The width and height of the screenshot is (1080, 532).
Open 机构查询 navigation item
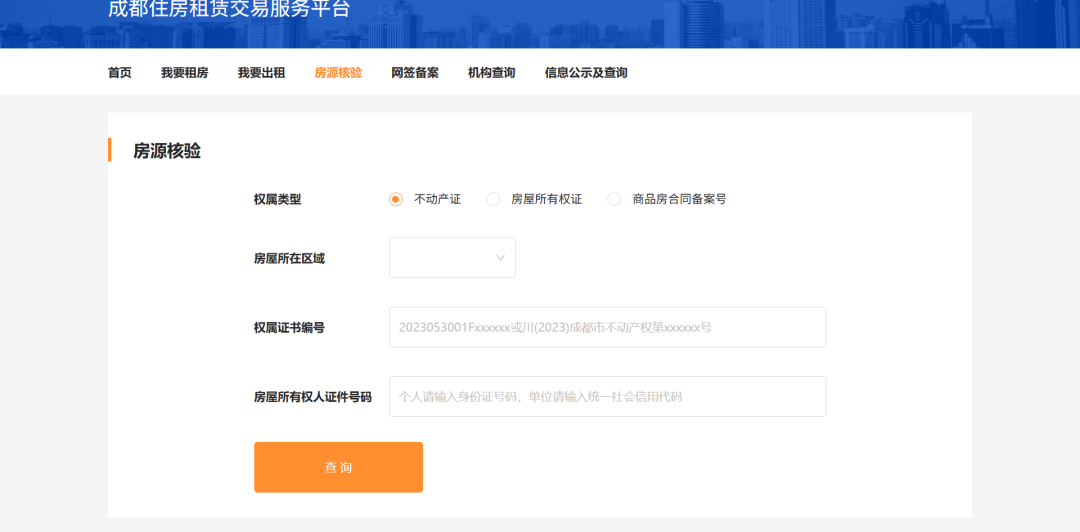[x=492, y=72]
